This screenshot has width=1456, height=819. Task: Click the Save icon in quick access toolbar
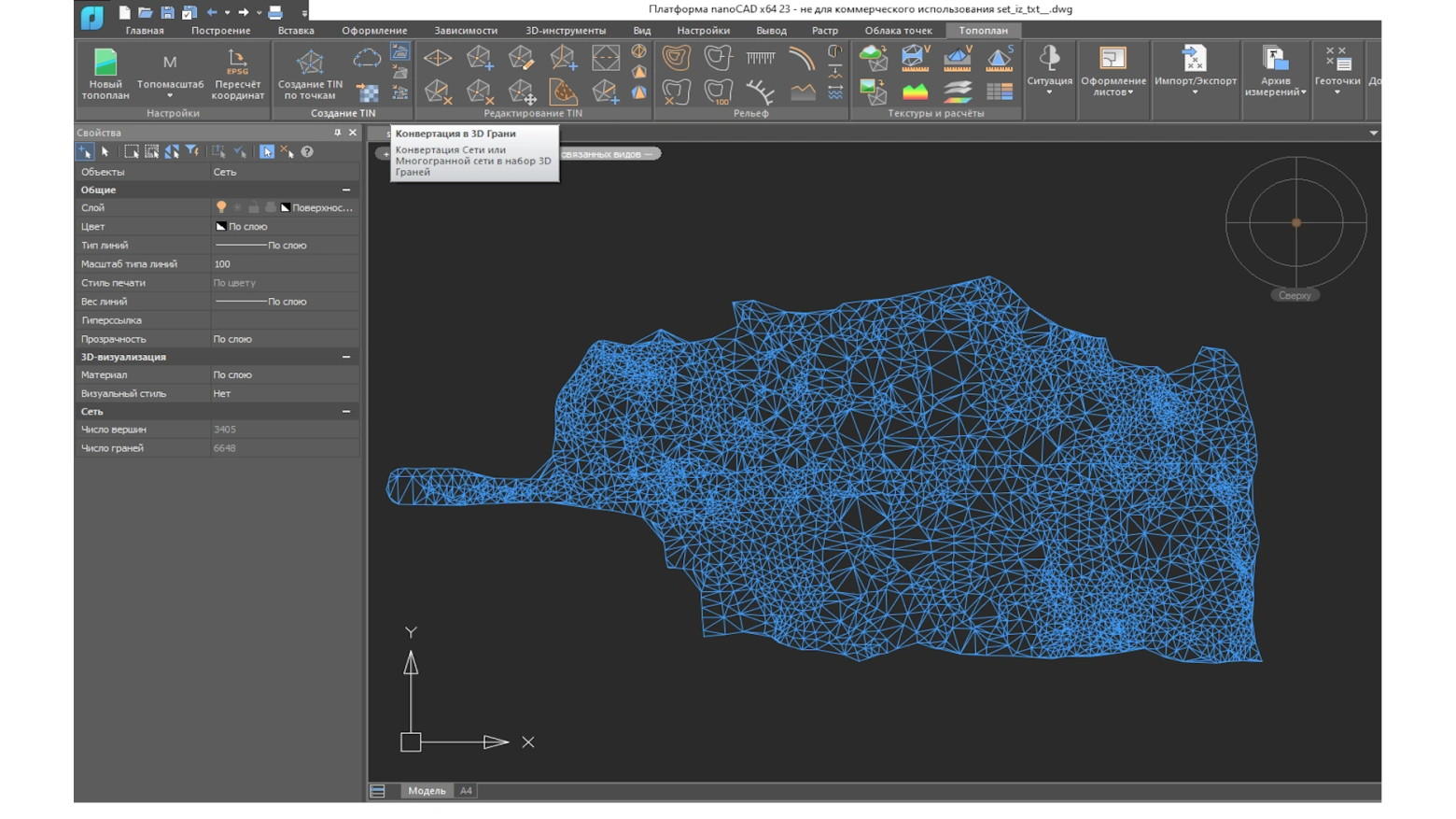(167, 12)
